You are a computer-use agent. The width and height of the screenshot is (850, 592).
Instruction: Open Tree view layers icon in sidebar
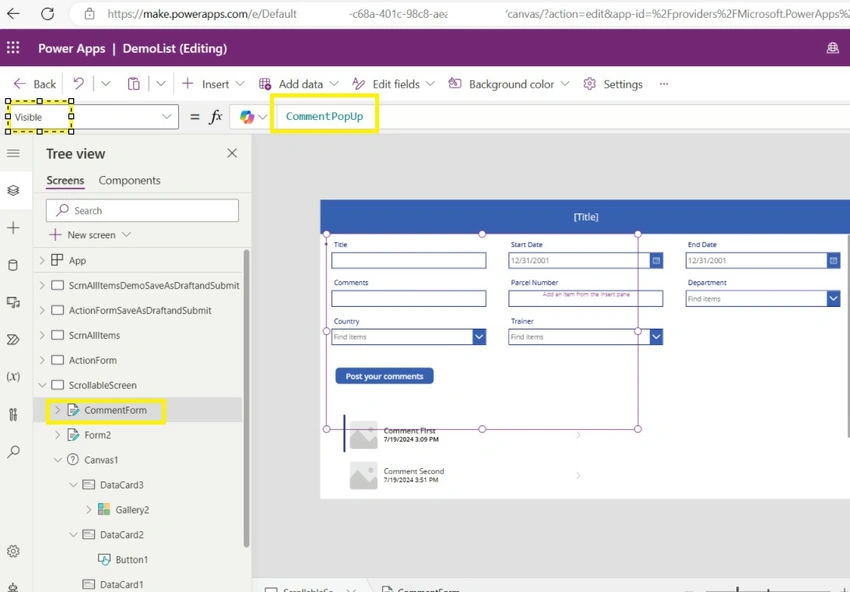(x=14, y=190)
